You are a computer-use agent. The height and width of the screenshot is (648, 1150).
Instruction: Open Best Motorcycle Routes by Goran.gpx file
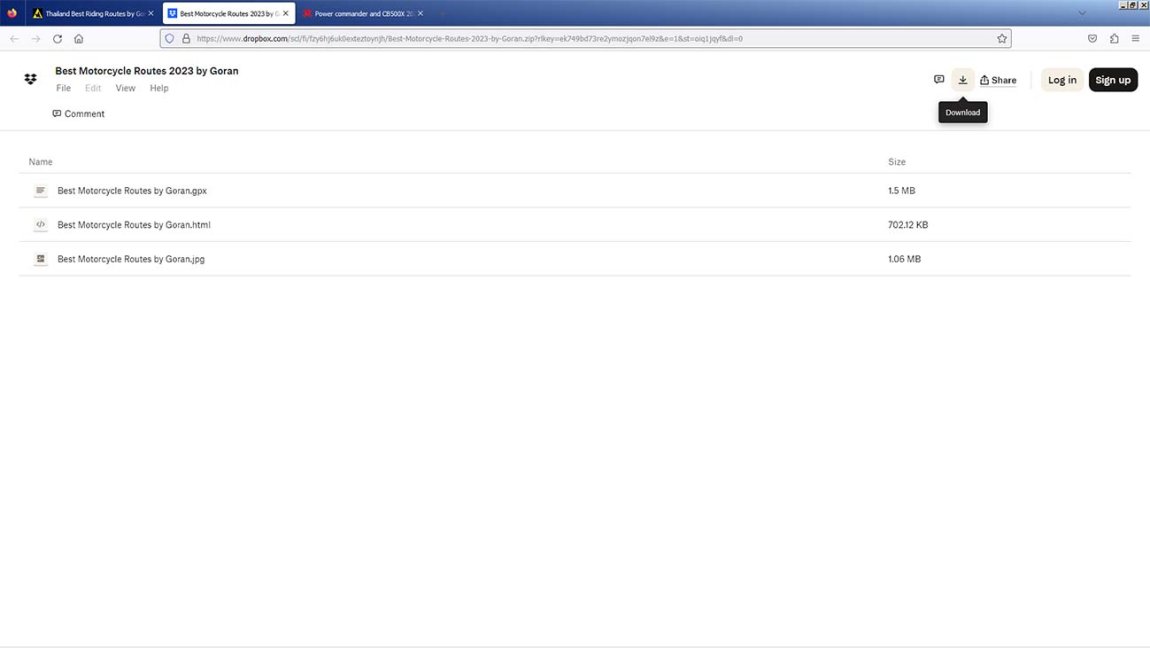(x=132, y=191)
